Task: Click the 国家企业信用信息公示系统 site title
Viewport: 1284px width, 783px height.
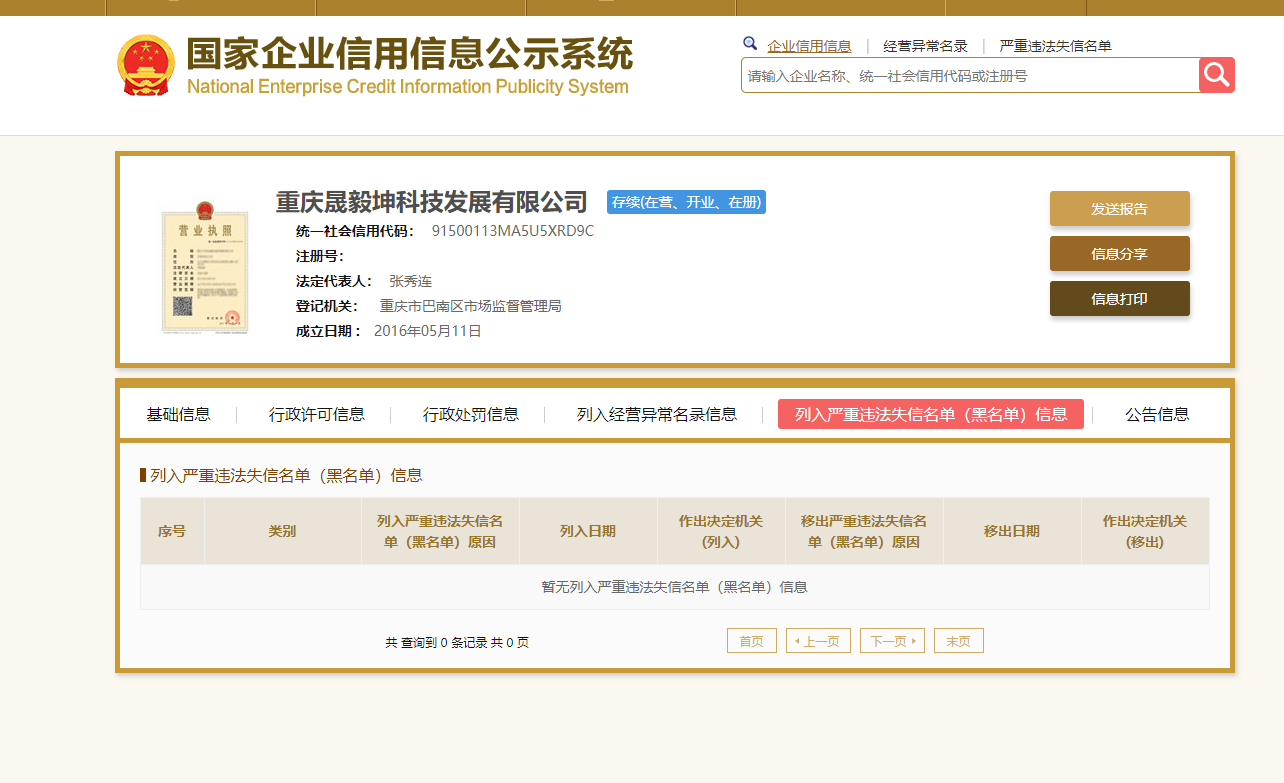Action: click(x=410, y=54)
